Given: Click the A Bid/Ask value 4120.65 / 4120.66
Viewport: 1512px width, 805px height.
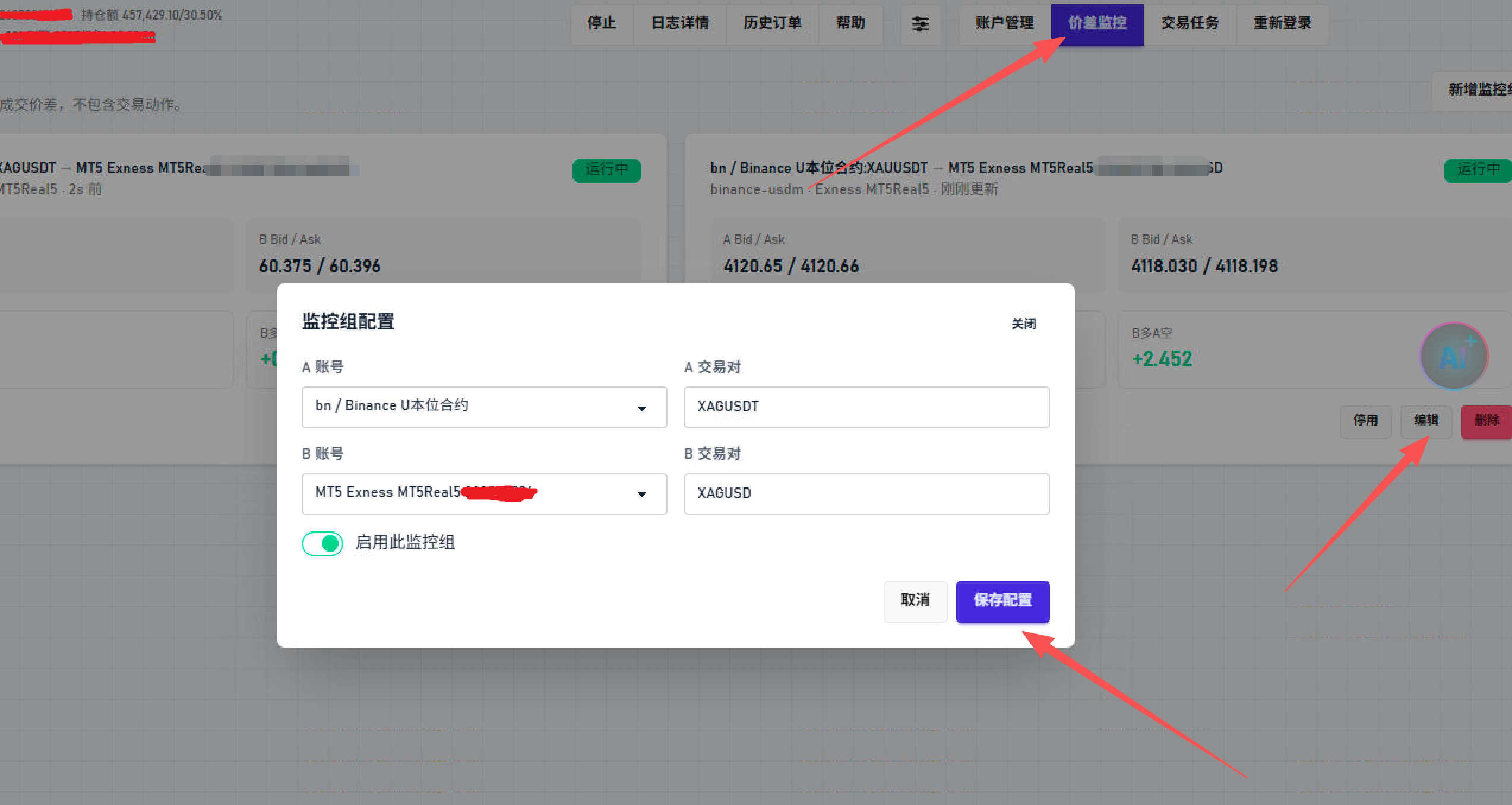Looking at the screenshot, I should (790, 267).
